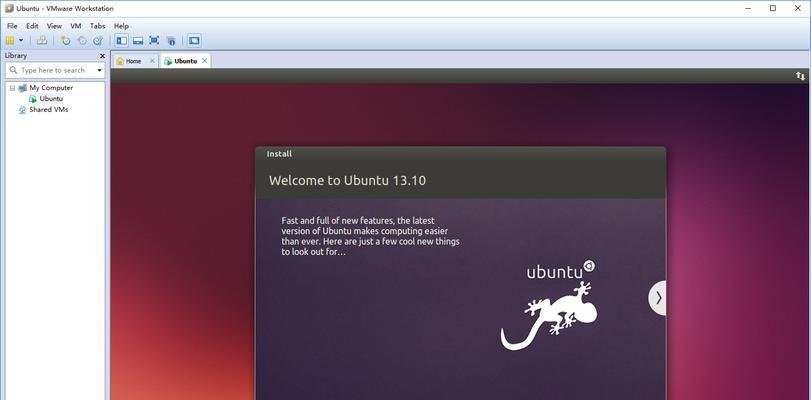Close the Library panel
Screen dimensions: 811x400
point(102,56)
